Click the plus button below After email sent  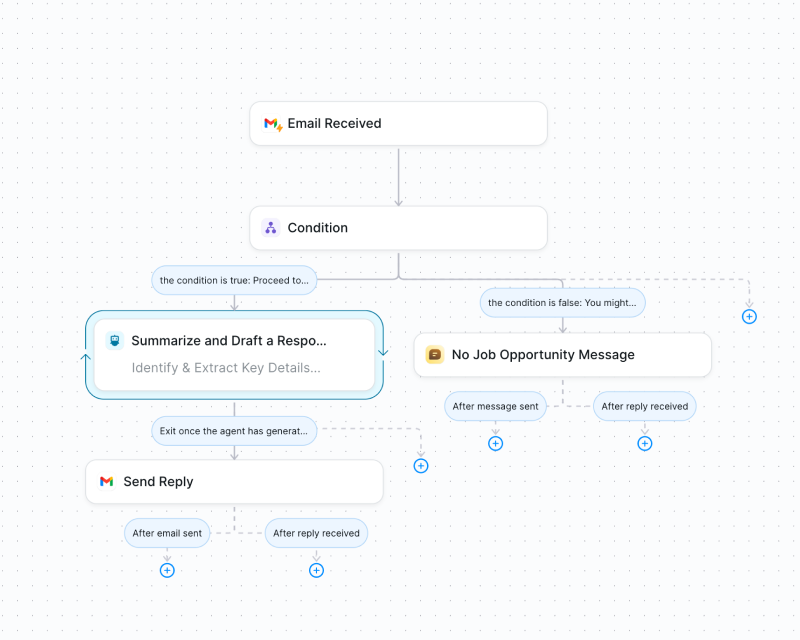[x=167, y=570]
